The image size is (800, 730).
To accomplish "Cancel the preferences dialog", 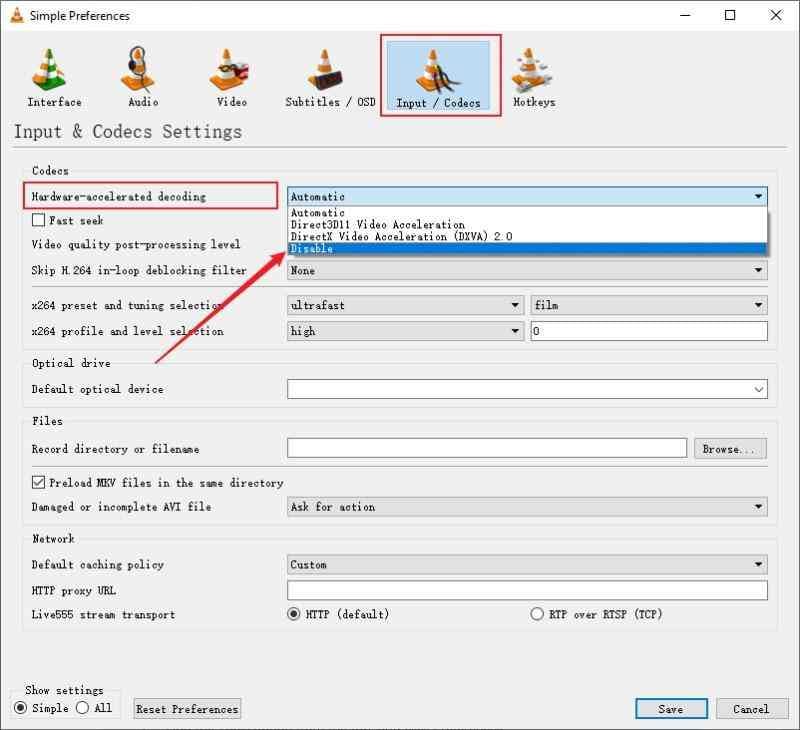I will pyautogui.click(x=752, y=709).
